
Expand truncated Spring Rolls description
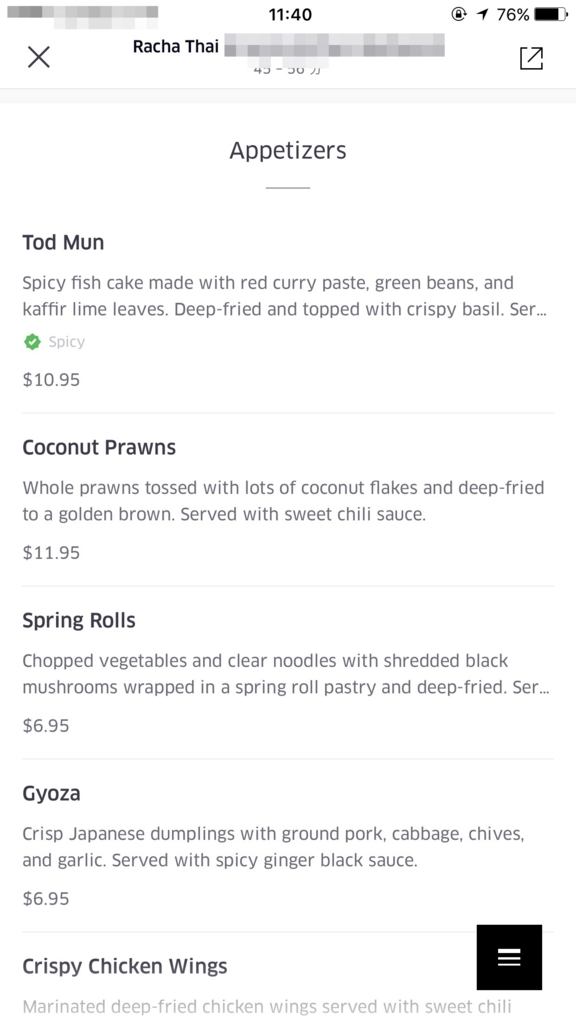point(285,674)
